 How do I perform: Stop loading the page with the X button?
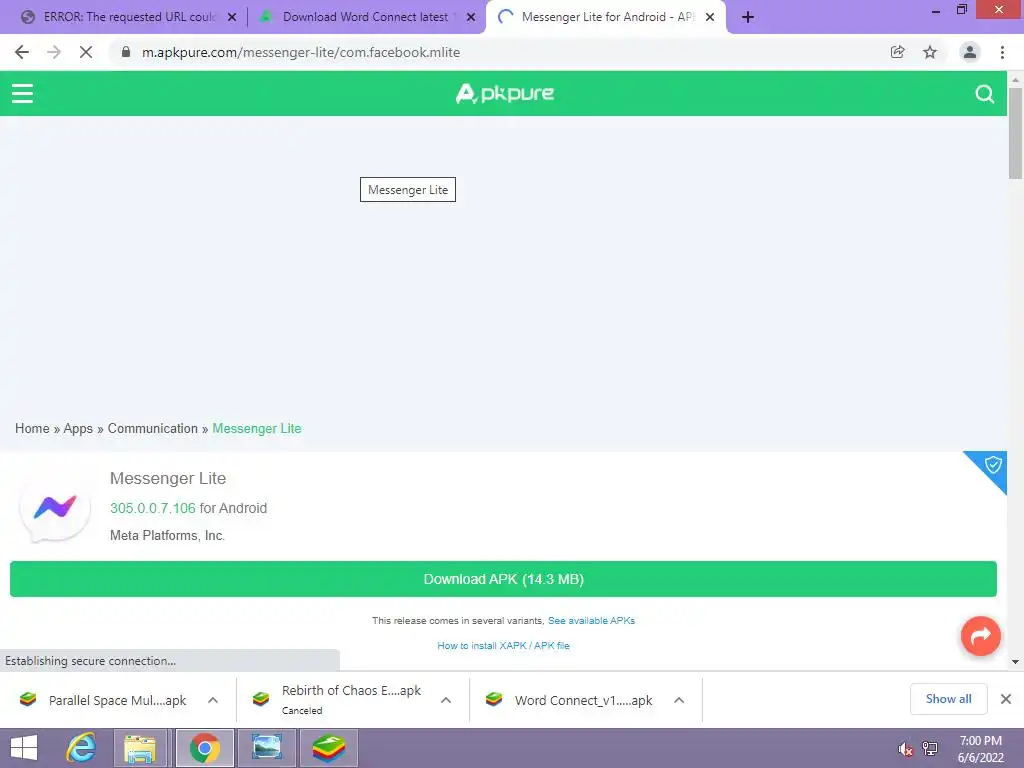pos(86,52)
